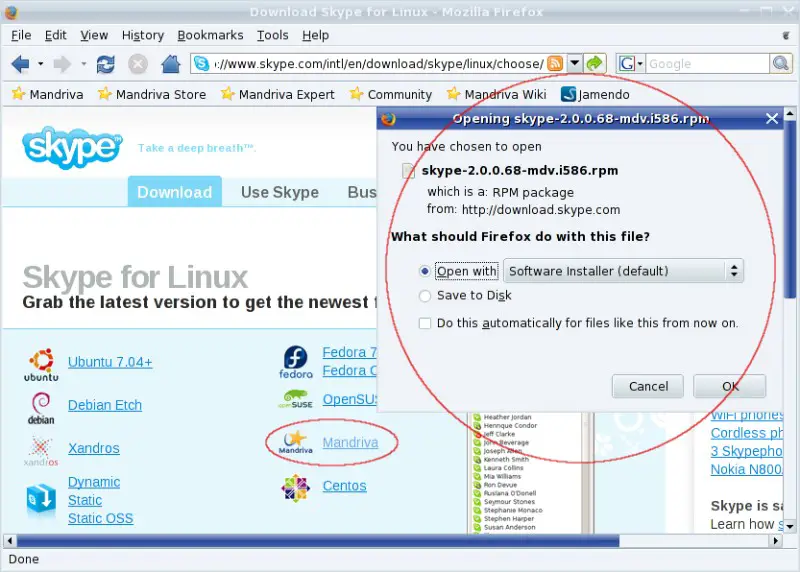The image size is (800, 572).
Task: Click the Skype site icon in address bar
Action: [202, 64]
